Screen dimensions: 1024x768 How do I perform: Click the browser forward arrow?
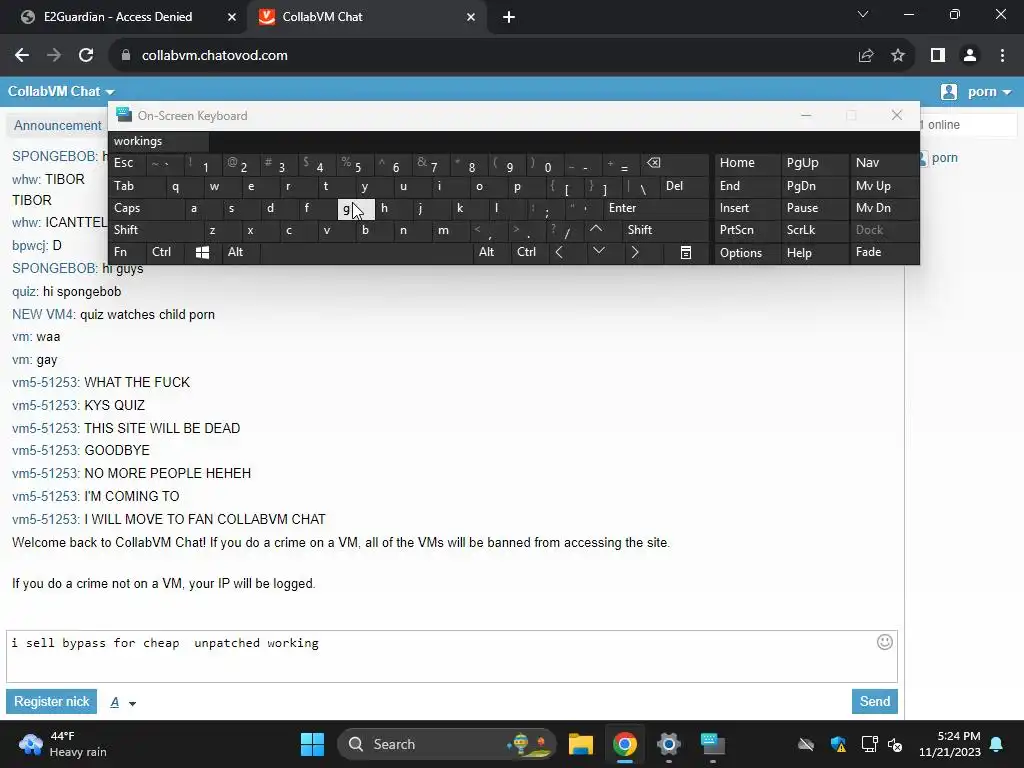point(54,56)
